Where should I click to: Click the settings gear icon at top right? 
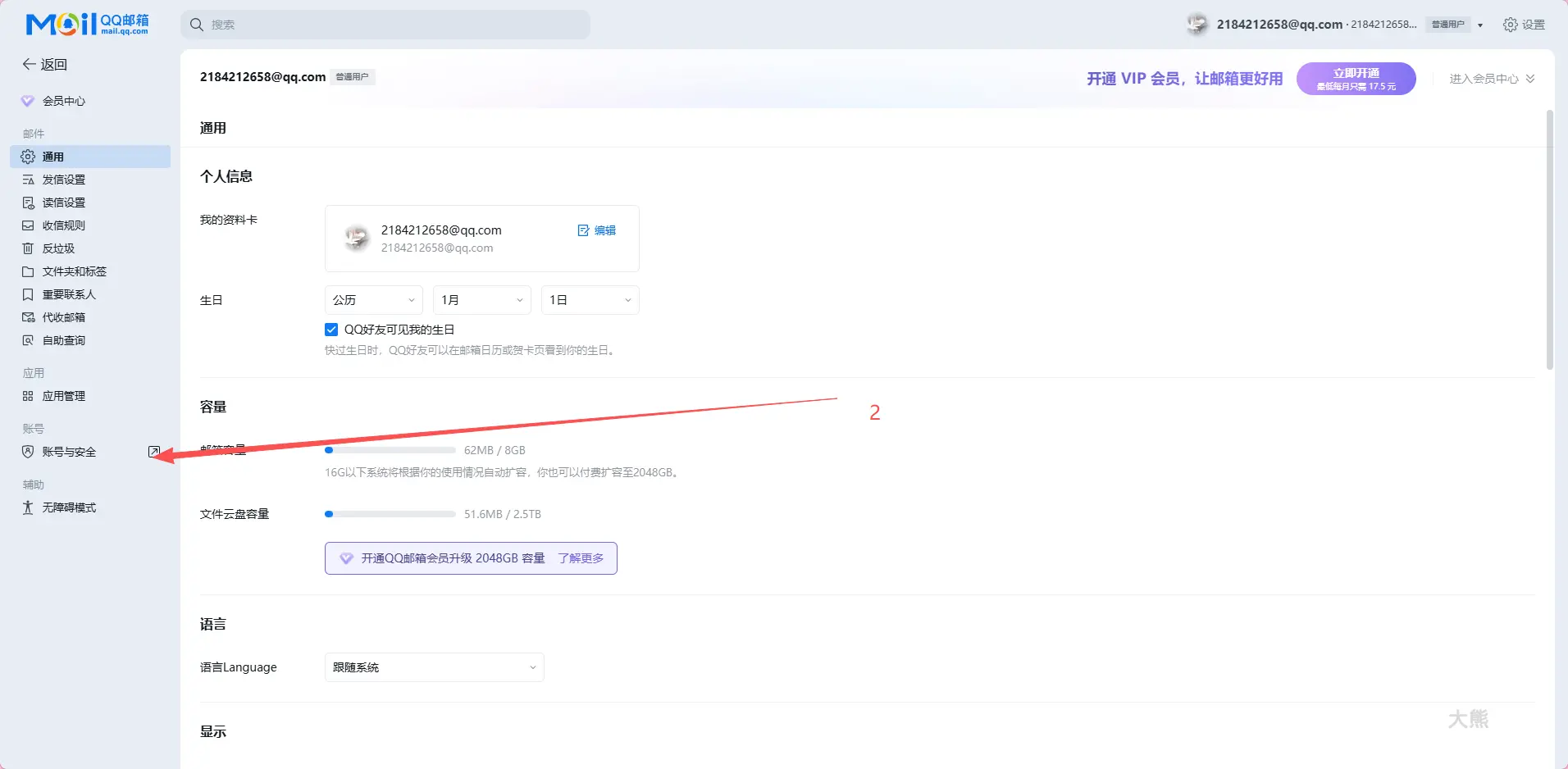coord(1510,25)
